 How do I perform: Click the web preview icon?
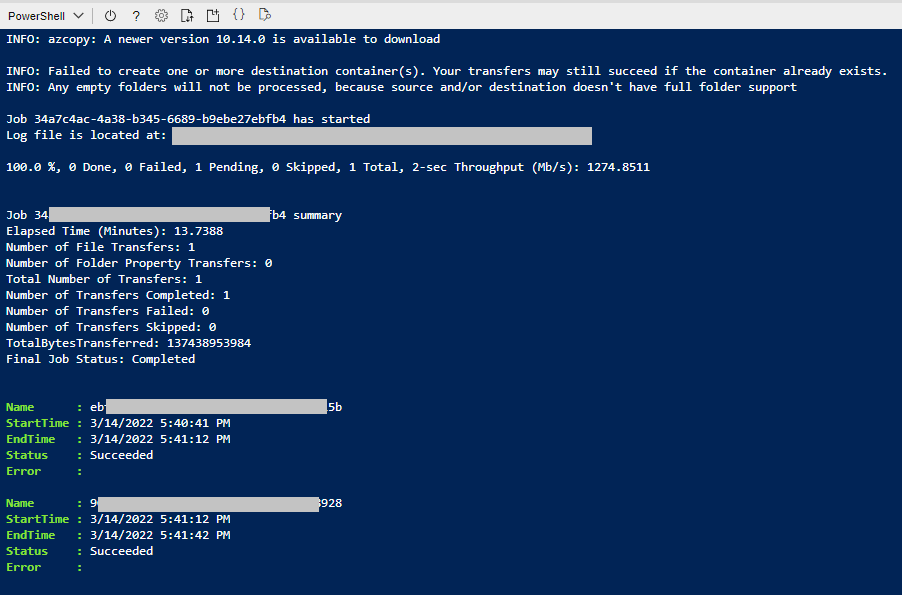264,15
